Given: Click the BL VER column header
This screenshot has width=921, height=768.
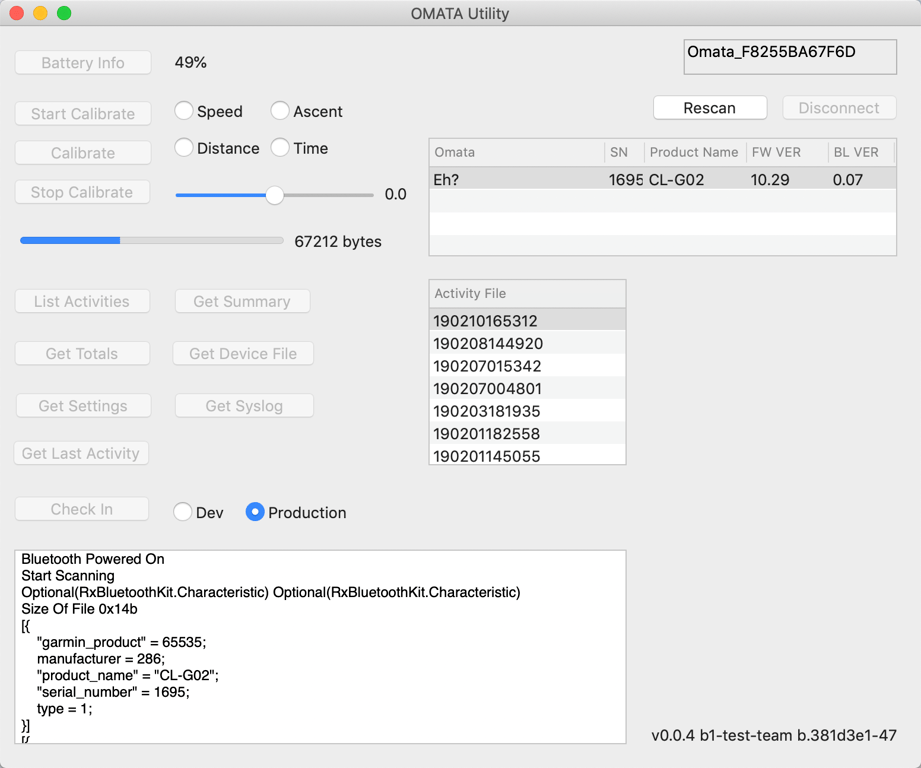Looking at the screenshot, I should [x=861, y=153].
